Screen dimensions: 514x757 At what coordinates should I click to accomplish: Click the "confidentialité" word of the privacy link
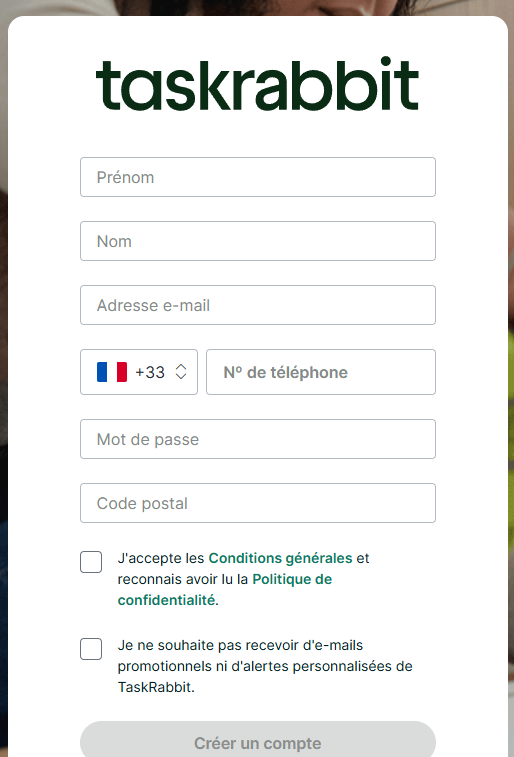(167, 600)
